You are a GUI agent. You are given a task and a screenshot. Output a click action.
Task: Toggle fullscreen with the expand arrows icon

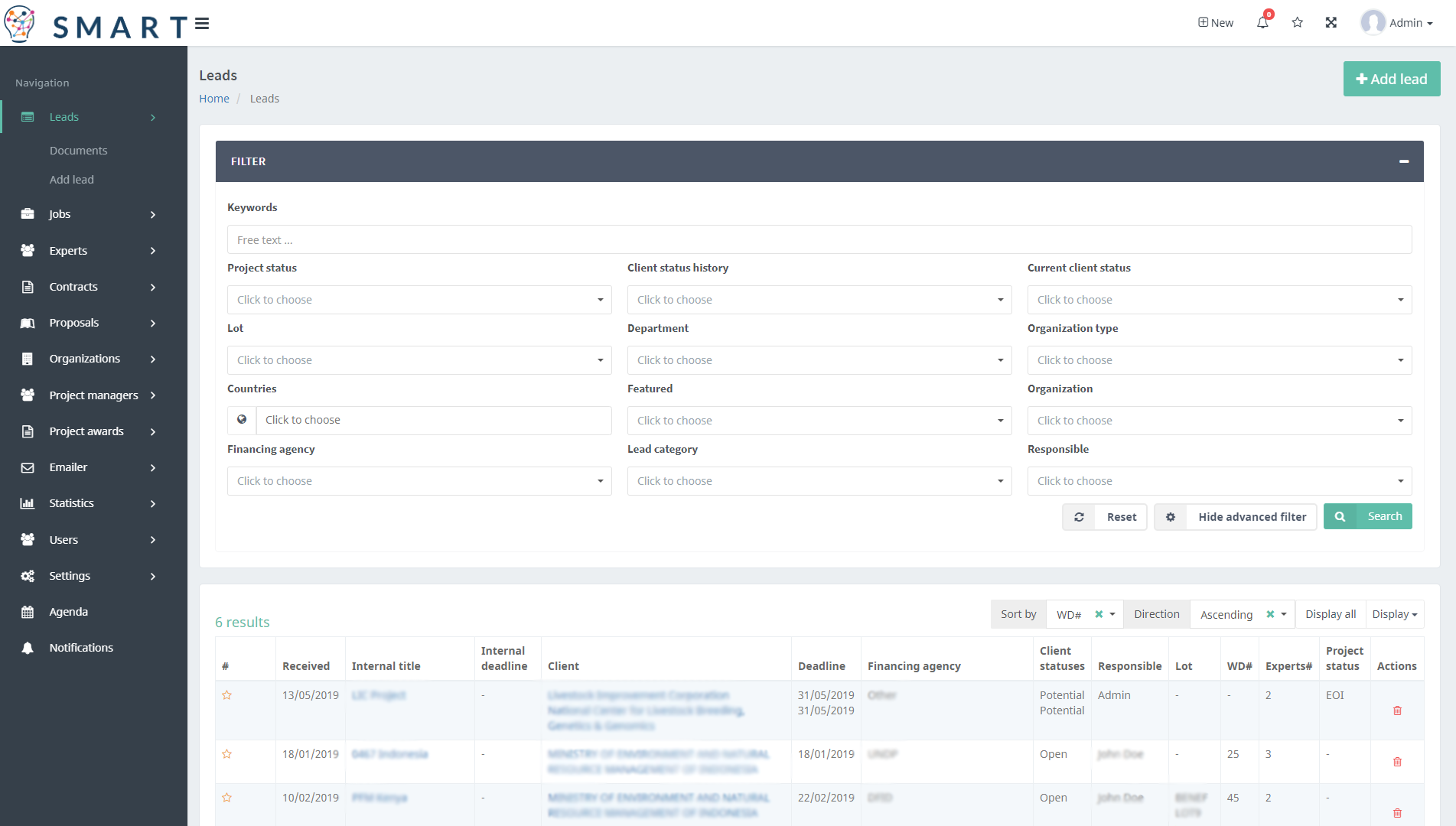point(1331,23)
